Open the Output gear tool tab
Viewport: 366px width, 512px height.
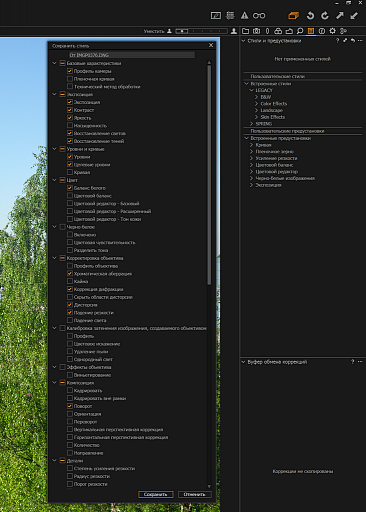(x=333, y=31)
